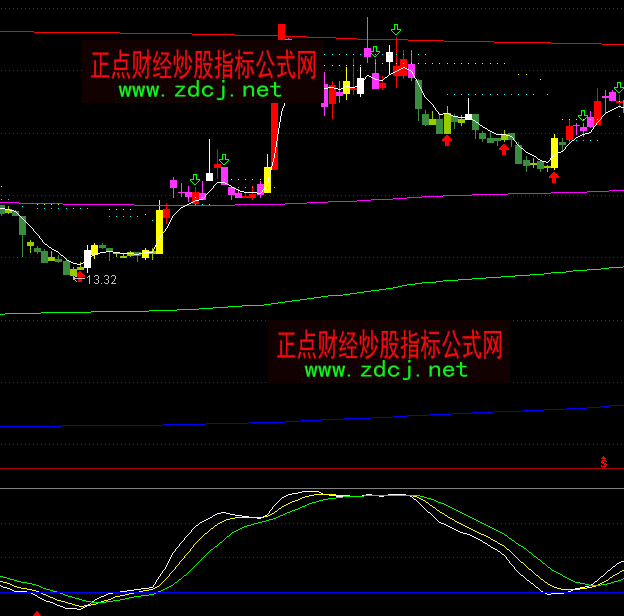Select the tall yellow candle left of the magenta line

tap(159, 230)
